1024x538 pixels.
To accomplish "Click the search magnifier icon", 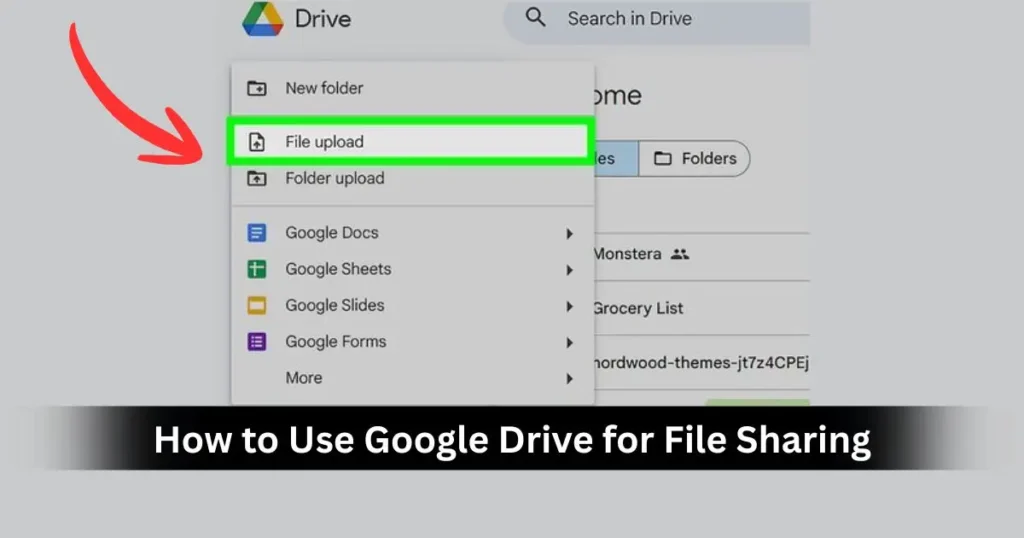I will [x=536, y=18].
